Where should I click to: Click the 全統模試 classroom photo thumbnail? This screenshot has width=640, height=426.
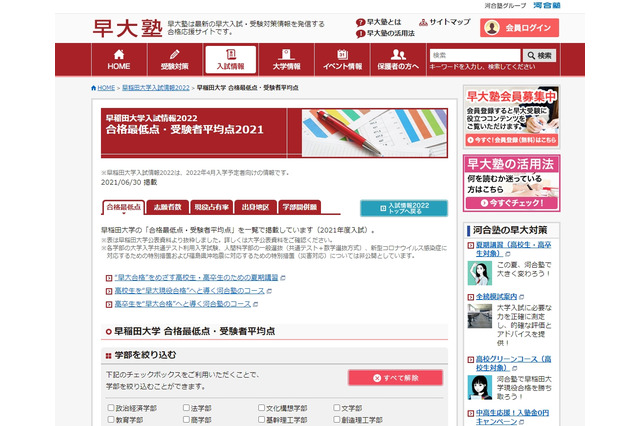[480, 316]
